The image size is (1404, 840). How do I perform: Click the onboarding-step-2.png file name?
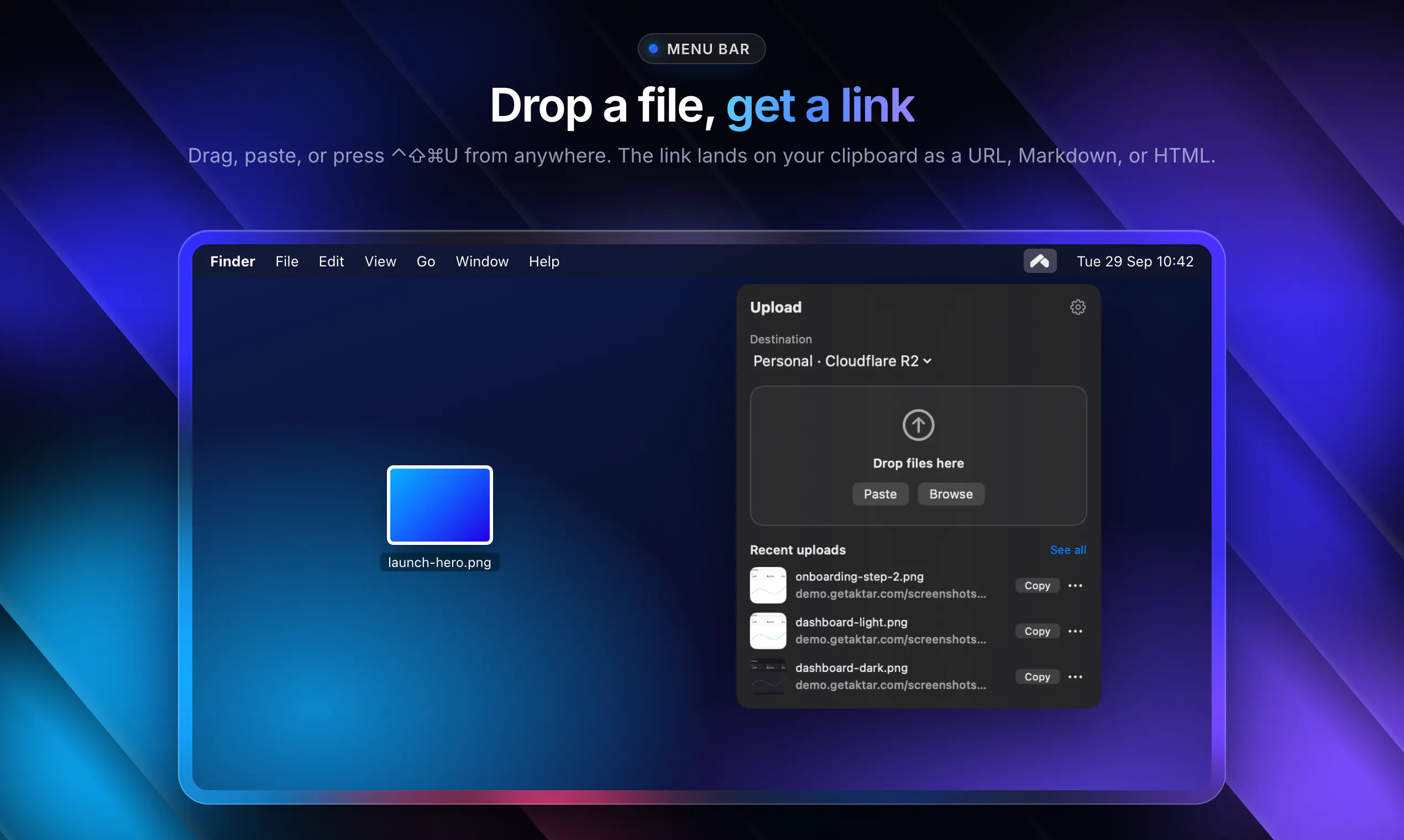(x=859, y=576)
